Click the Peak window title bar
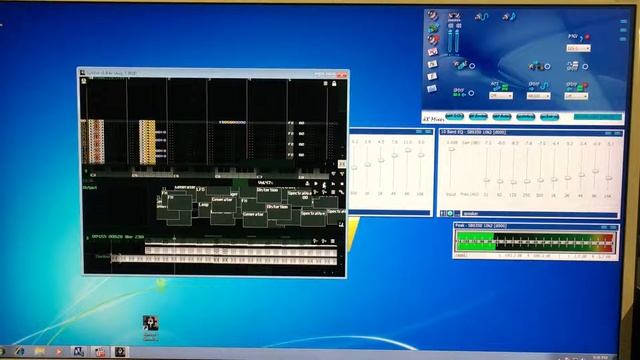The image size is (640, 360). (x=536, y=226)
